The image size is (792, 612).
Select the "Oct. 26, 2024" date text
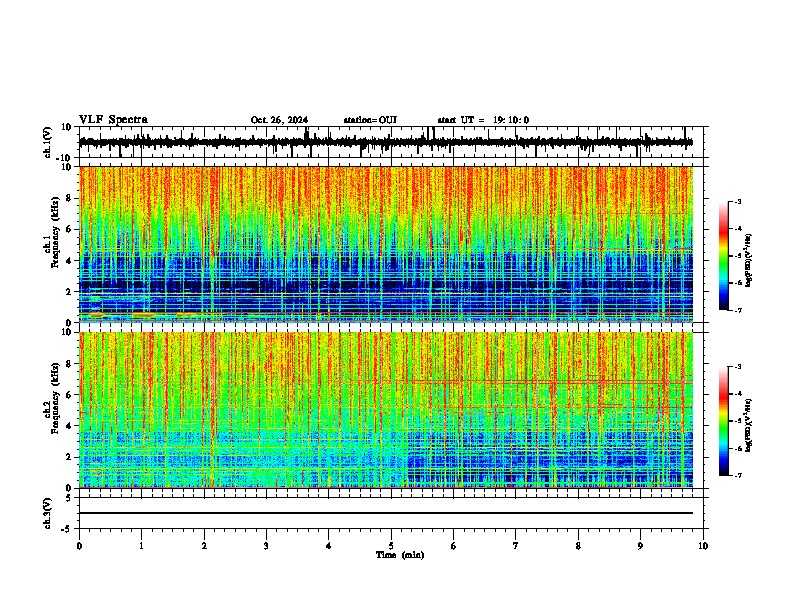coord(279,120)
